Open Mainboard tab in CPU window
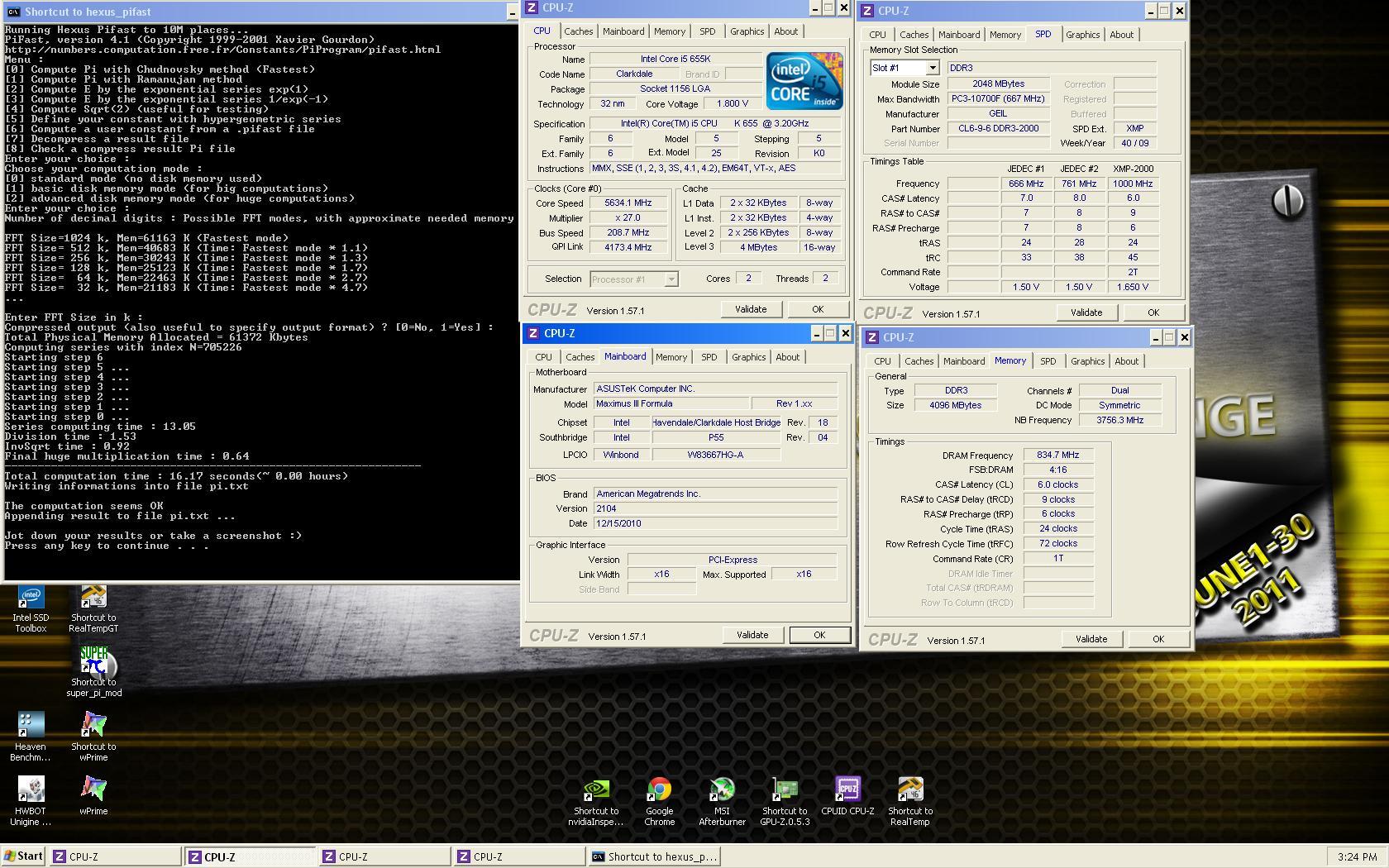Screen dimensions: 1389x868 tap(623, 31)
